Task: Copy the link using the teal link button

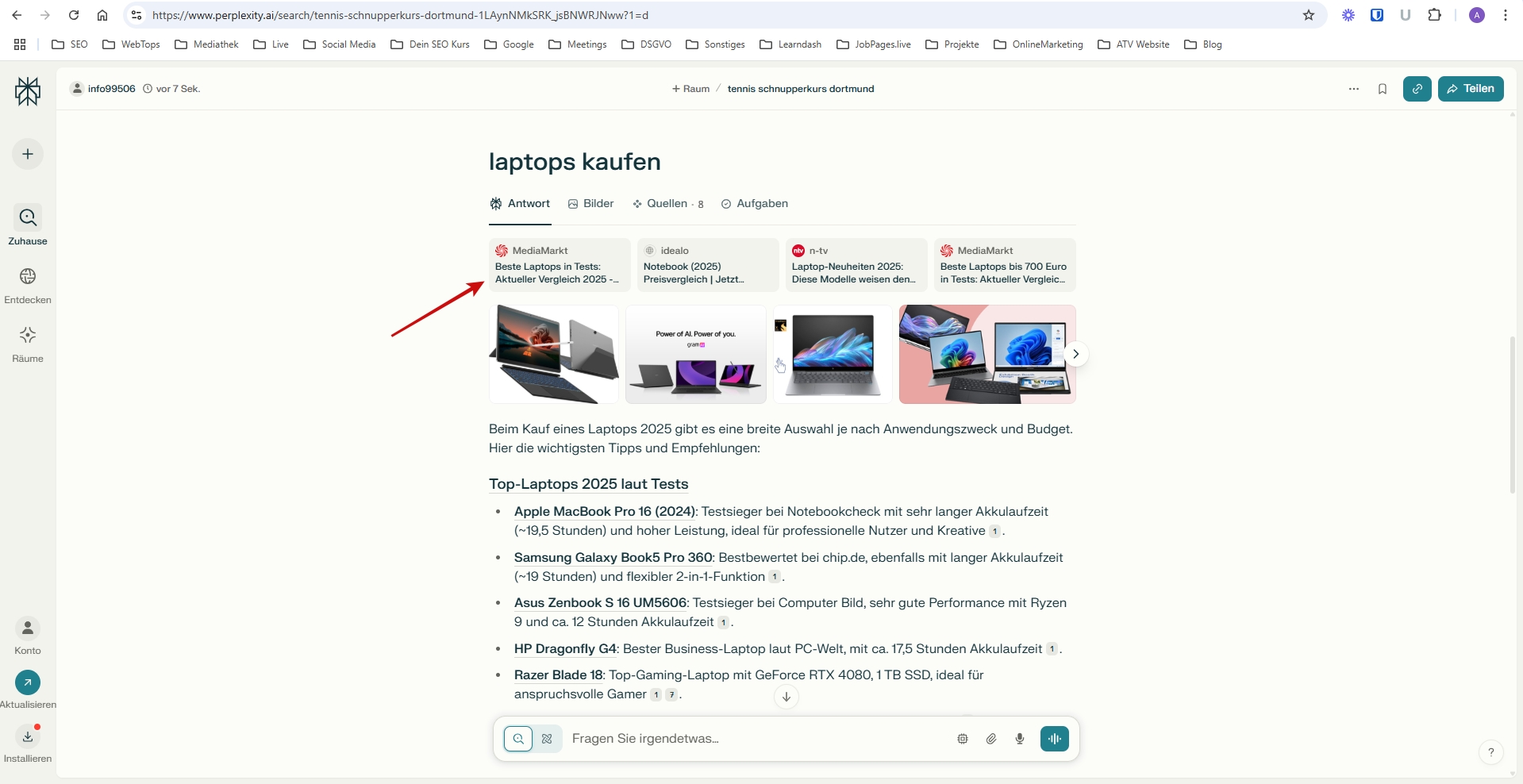Action: click(1417, 89)
